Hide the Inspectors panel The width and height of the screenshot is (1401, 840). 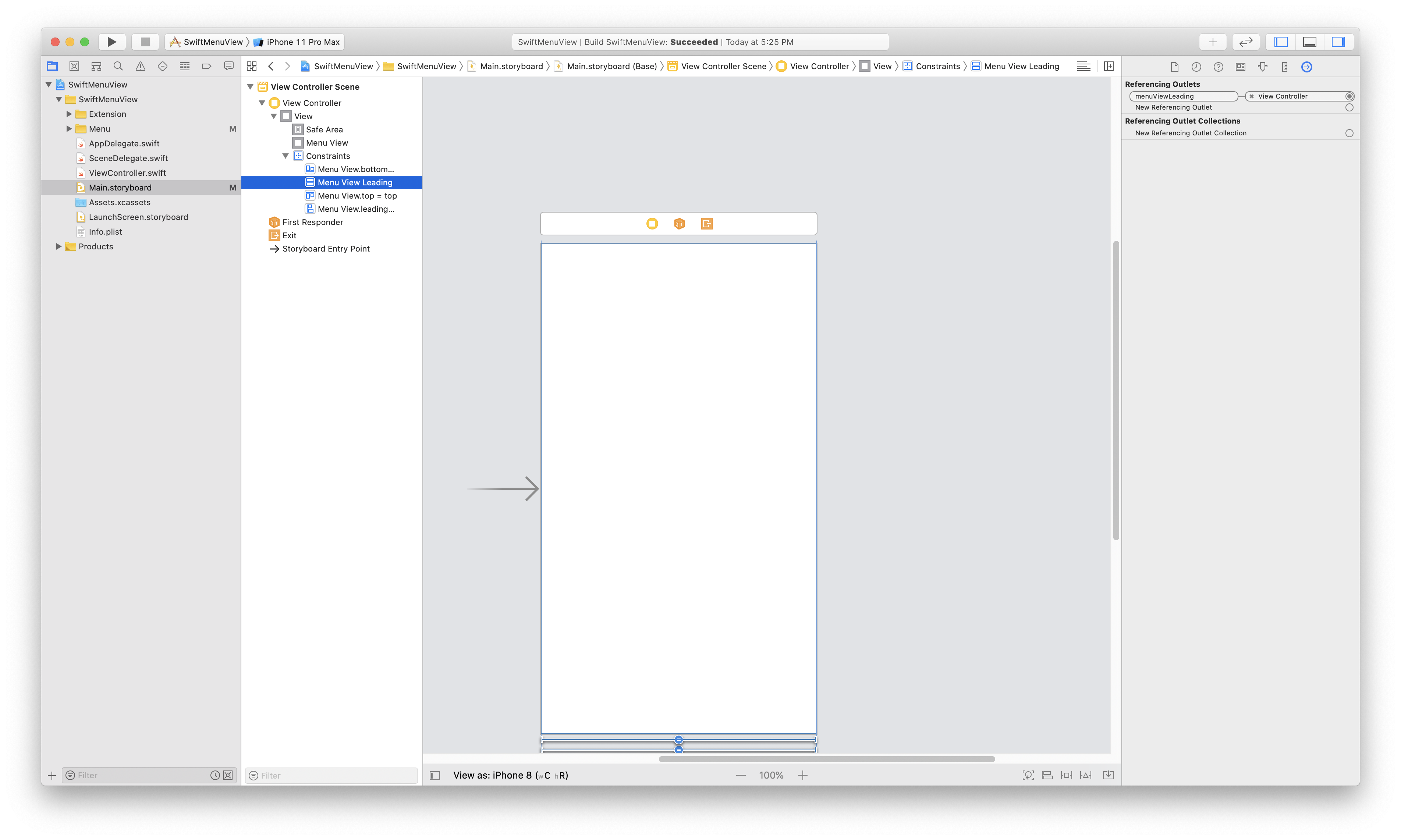[1338, 42]
